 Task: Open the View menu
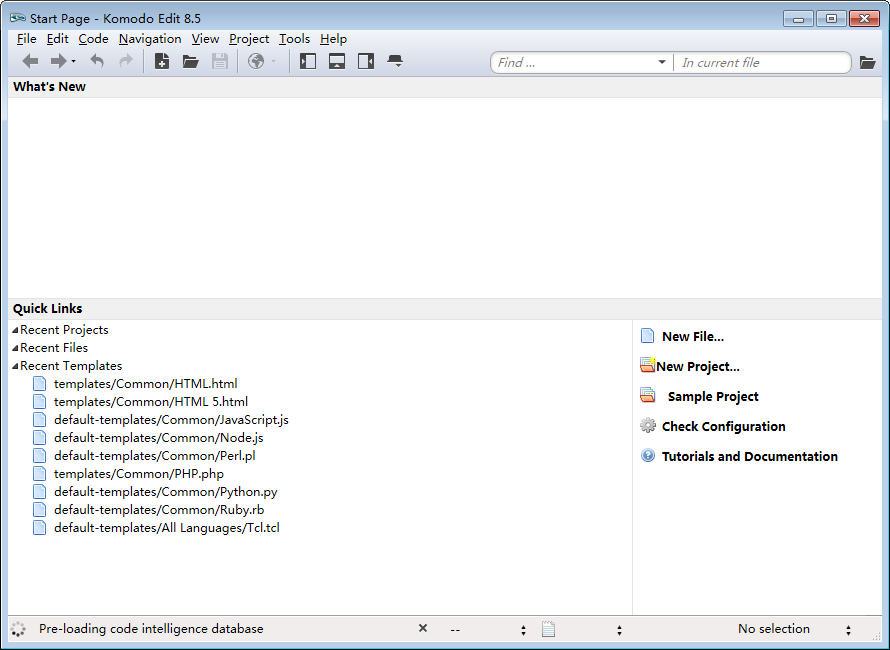[205, 39]
